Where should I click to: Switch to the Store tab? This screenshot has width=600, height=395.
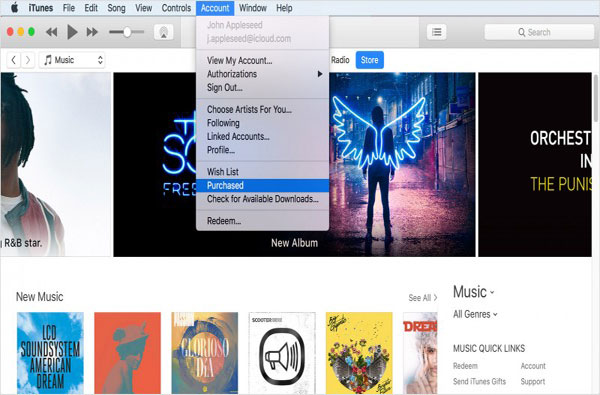(370, 60)
